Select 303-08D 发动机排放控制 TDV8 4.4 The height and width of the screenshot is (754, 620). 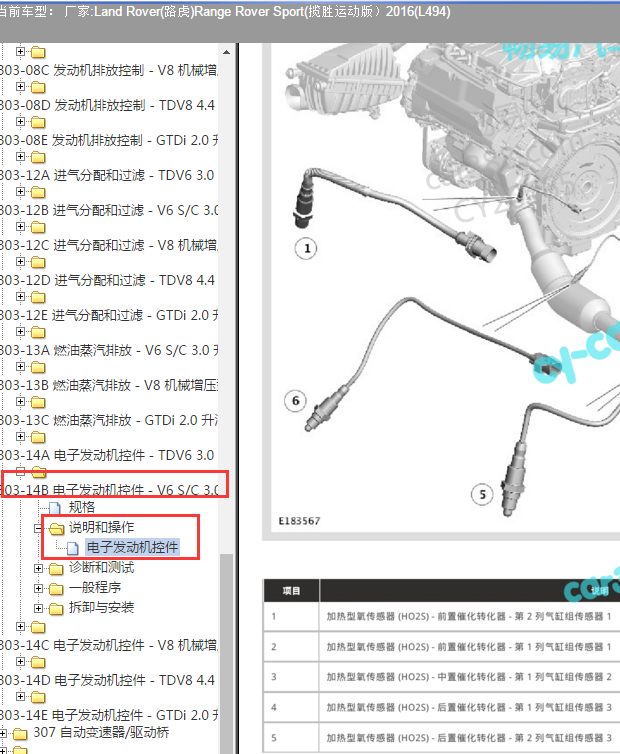(x=107, y=105)
